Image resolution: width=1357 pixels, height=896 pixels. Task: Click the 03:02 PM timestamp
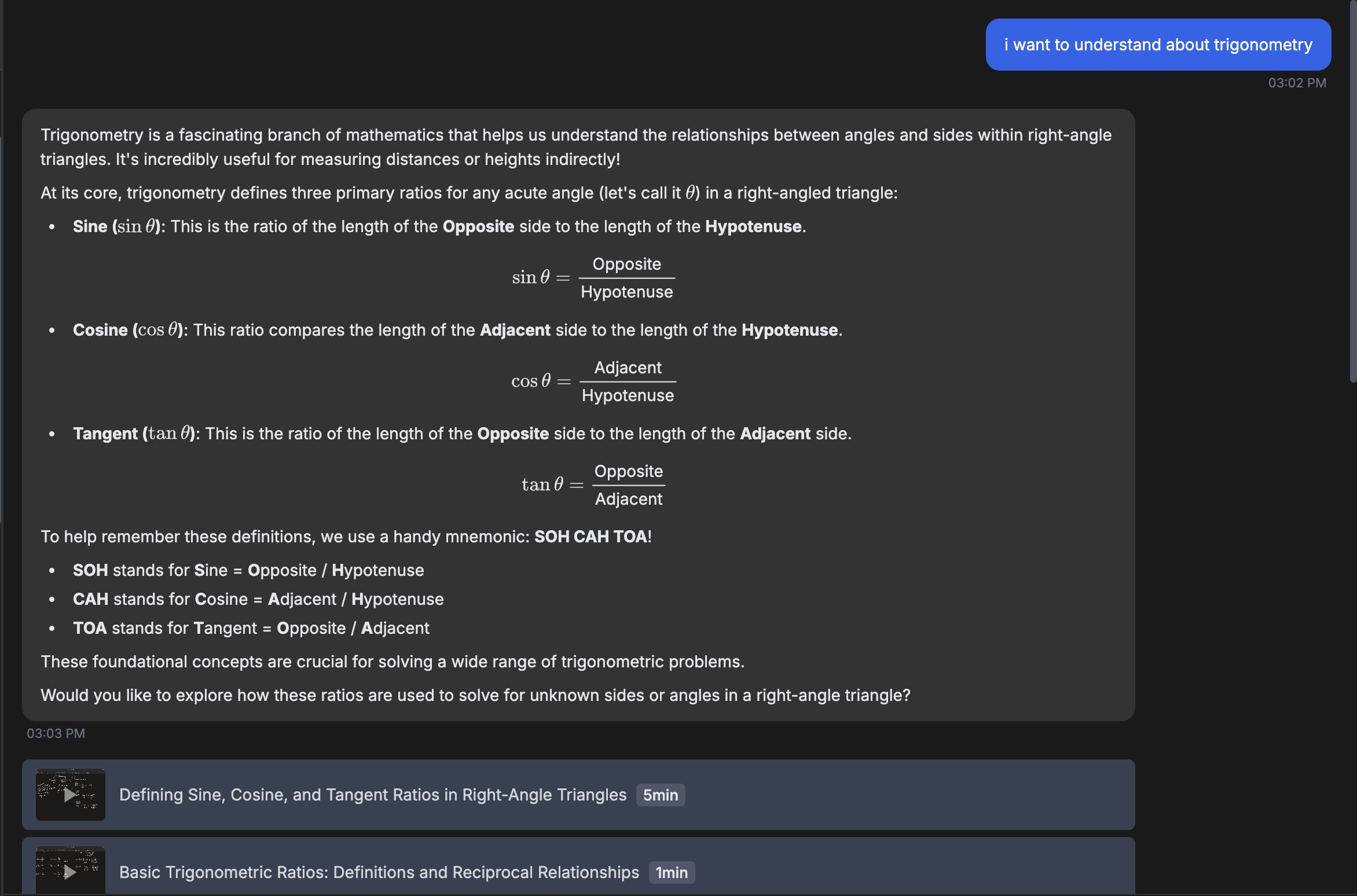coord(1297,83)
